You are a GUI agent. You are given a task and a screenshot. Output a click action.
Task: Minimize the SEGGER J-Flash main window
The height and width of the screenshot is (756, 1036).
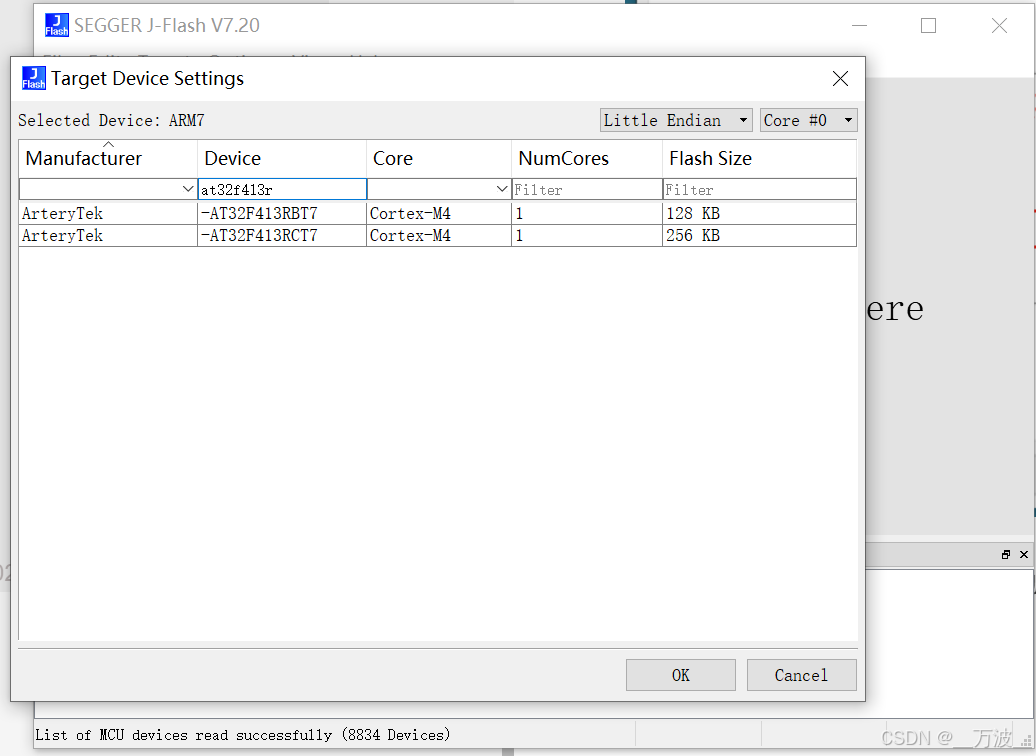point(859,25)
